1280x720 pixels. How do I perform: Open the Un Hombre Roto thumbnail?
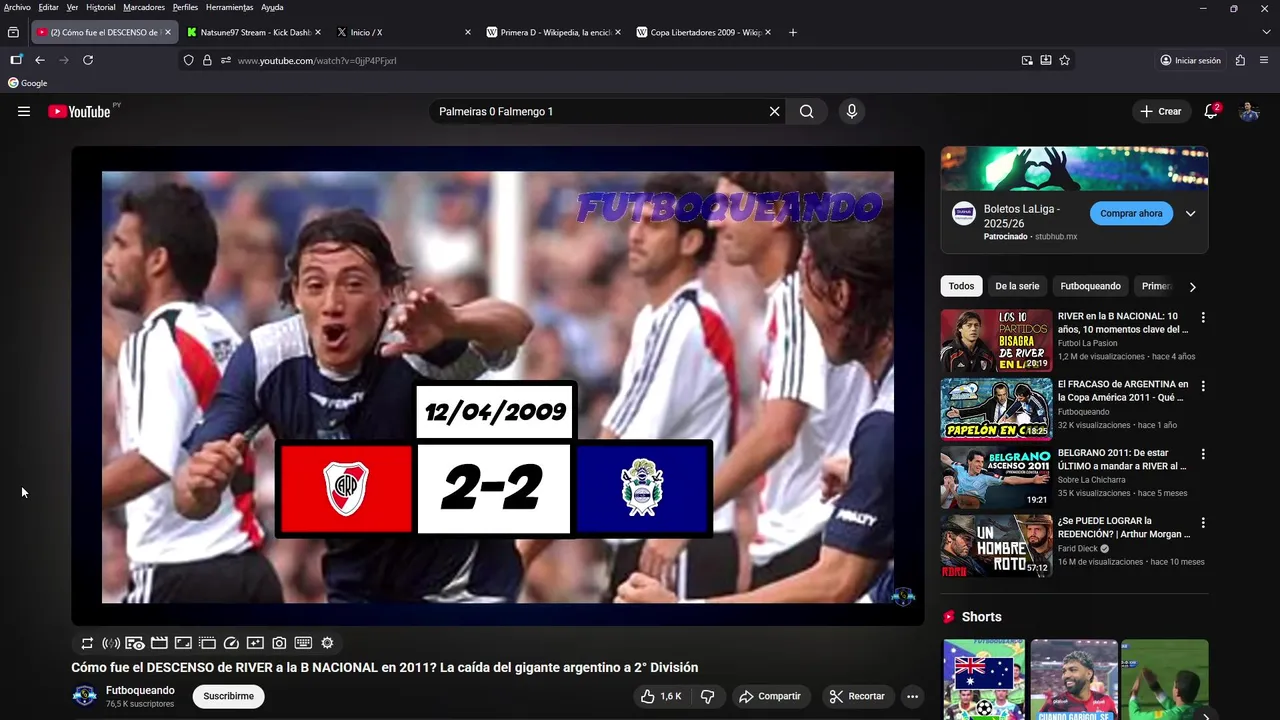coord(996,545)
